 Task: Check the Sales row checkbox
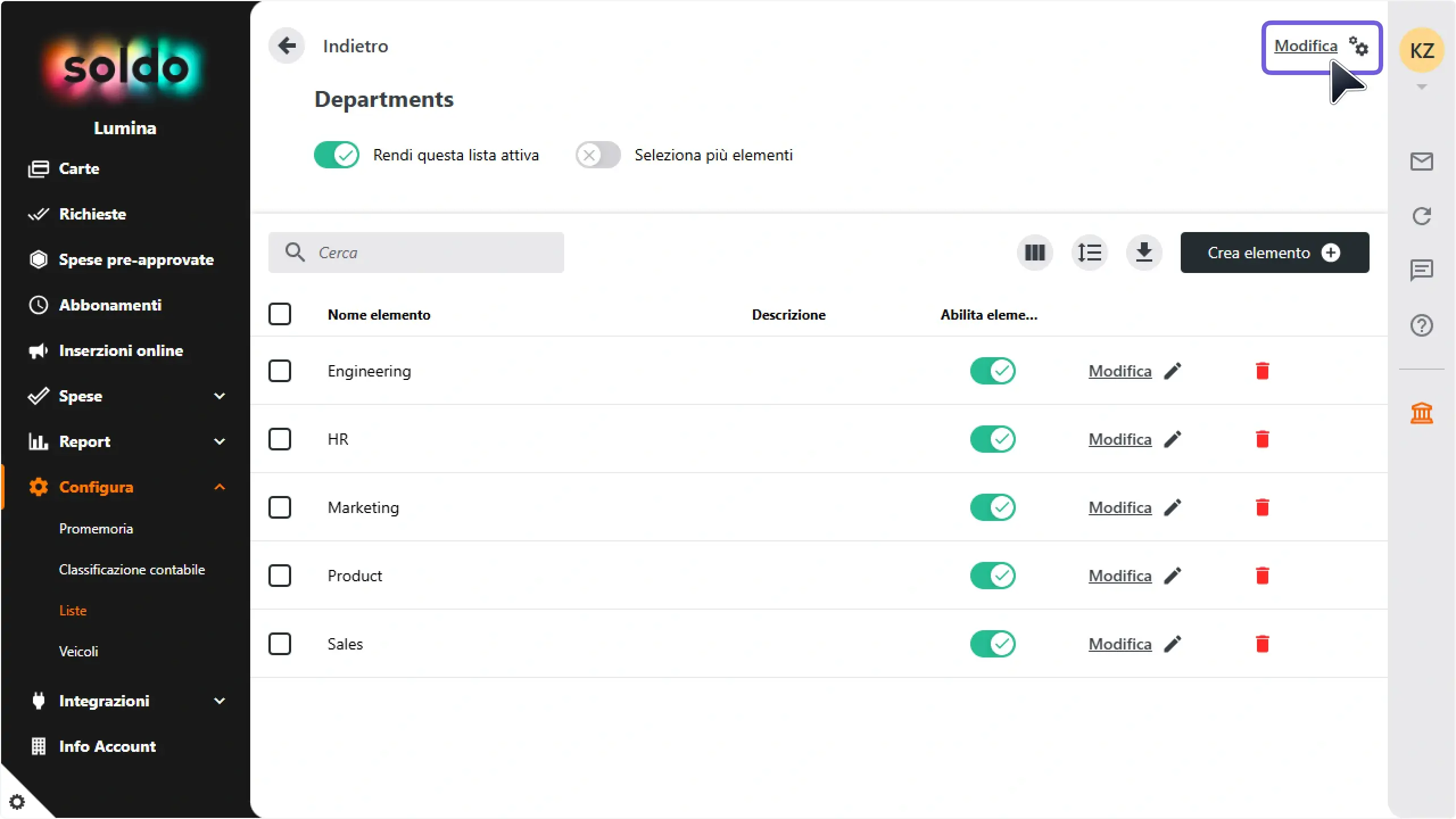tap(280, 644)
